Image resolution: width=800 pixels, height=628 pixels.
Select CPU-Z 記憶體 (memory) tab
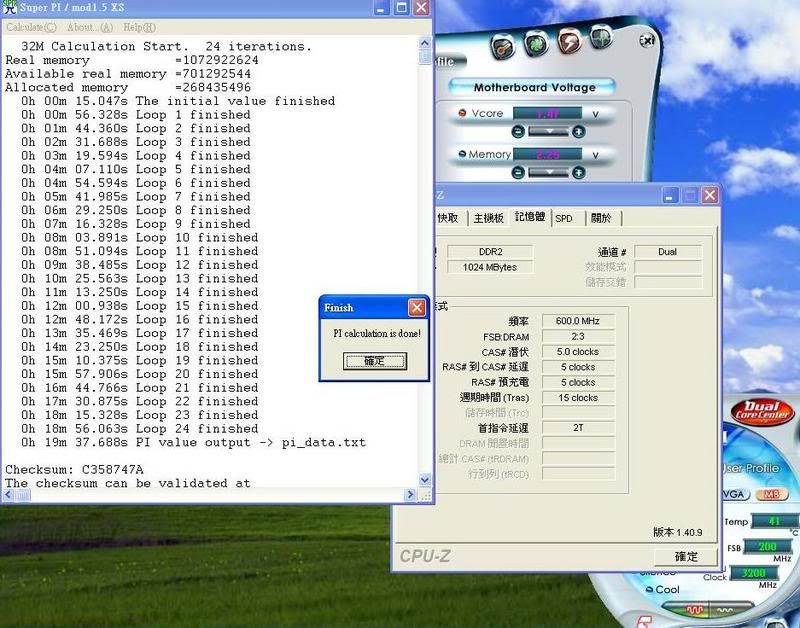pos(530,217)
